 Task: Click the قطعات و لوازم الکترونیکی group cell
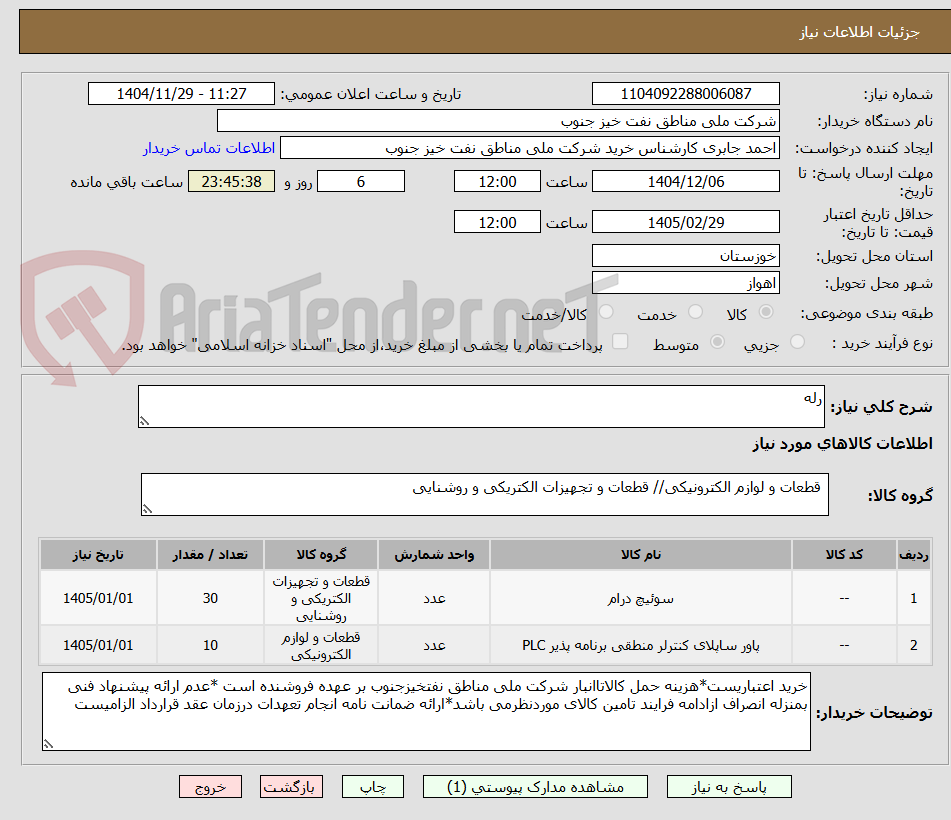pos(321,645)
